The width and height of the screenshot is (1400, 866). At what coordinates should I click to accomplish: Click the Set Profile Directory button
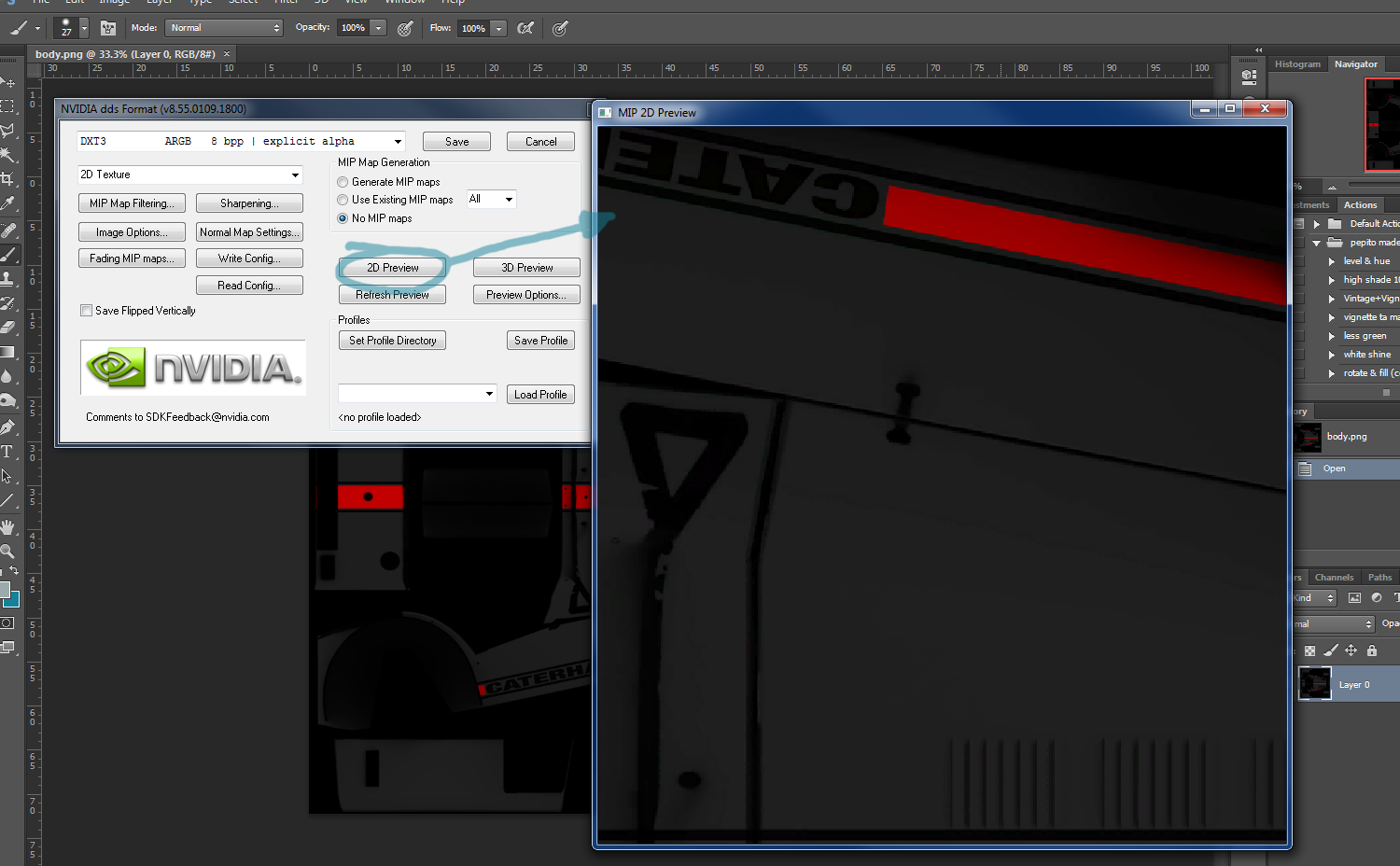pos(392,340)
